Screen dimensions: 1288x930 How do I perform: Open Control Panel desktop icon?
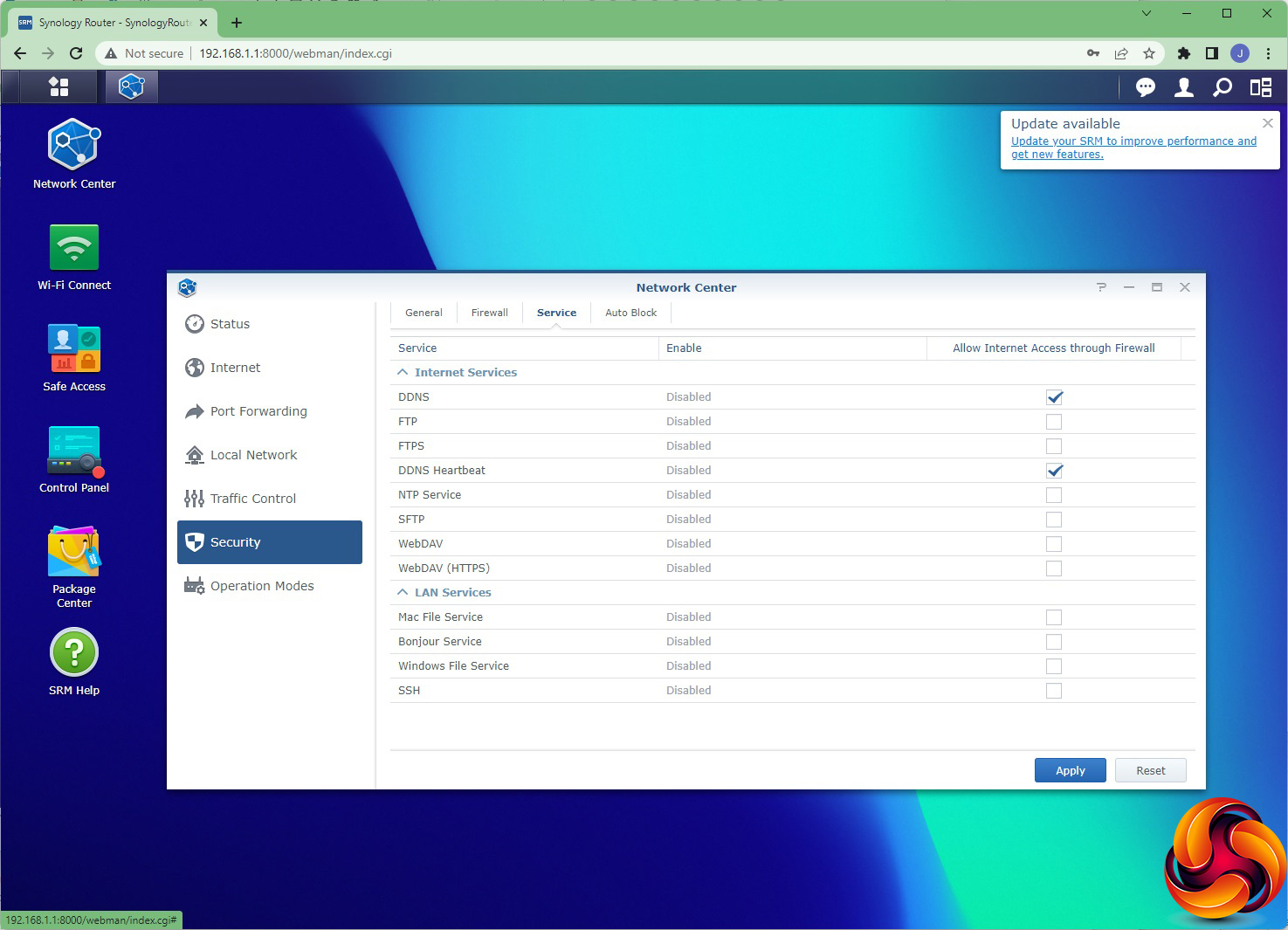(74, 459)
